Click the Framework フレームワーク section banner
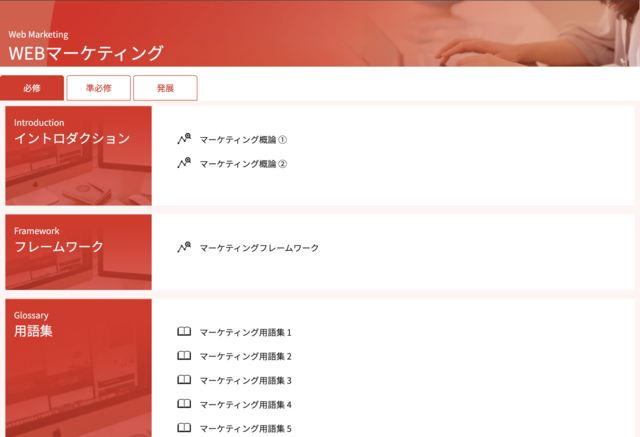Viewport: 640px width, 437px height. [x=79, y=251]
